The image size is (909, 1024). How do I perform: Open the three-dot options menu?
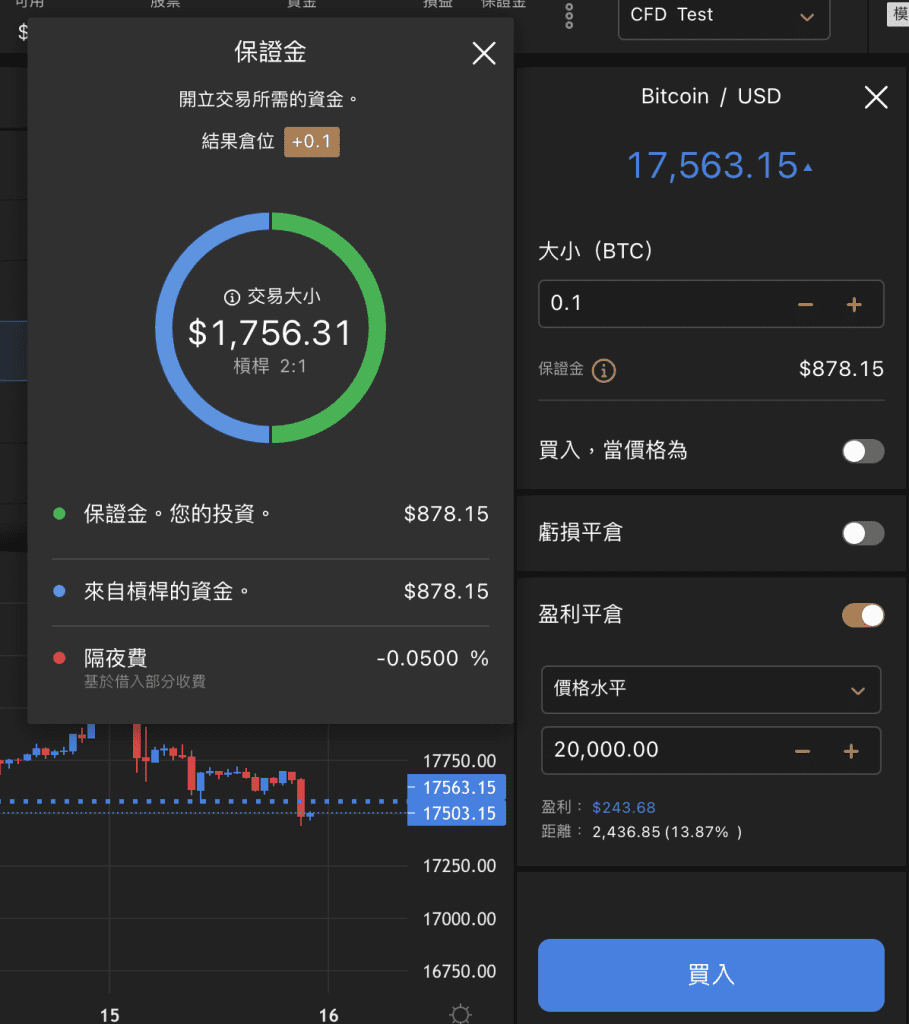point(569,16)
